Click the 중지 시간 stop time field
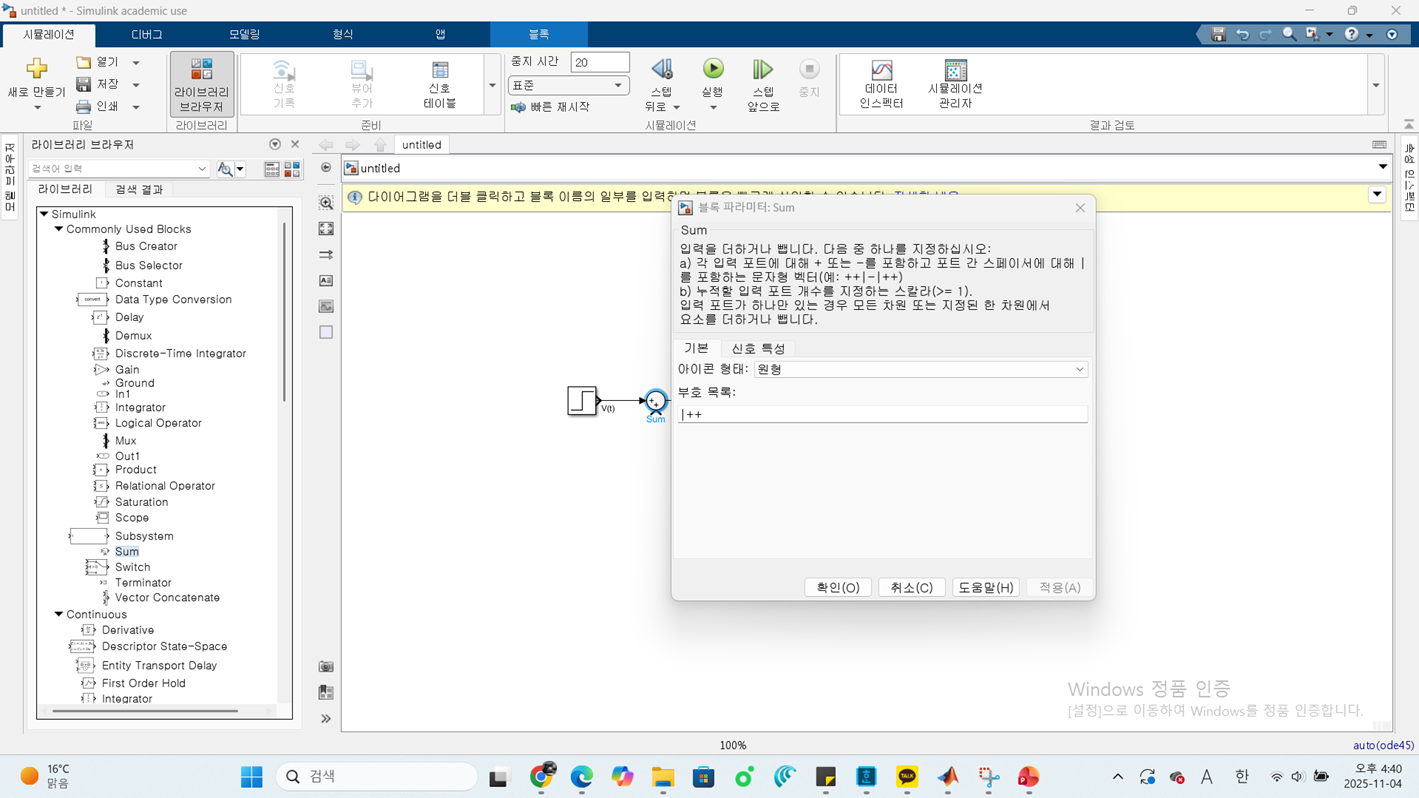The width and height of the screenshot is (1419, 798). tap(600, 63)
